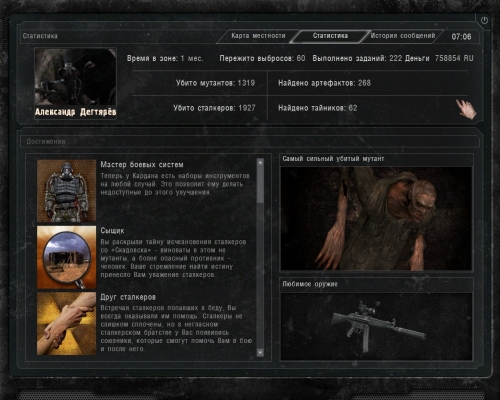This screenshot has height=400, width=500.
Task: Click the Деньги 758854 RU value
Action: click(439, 58)
